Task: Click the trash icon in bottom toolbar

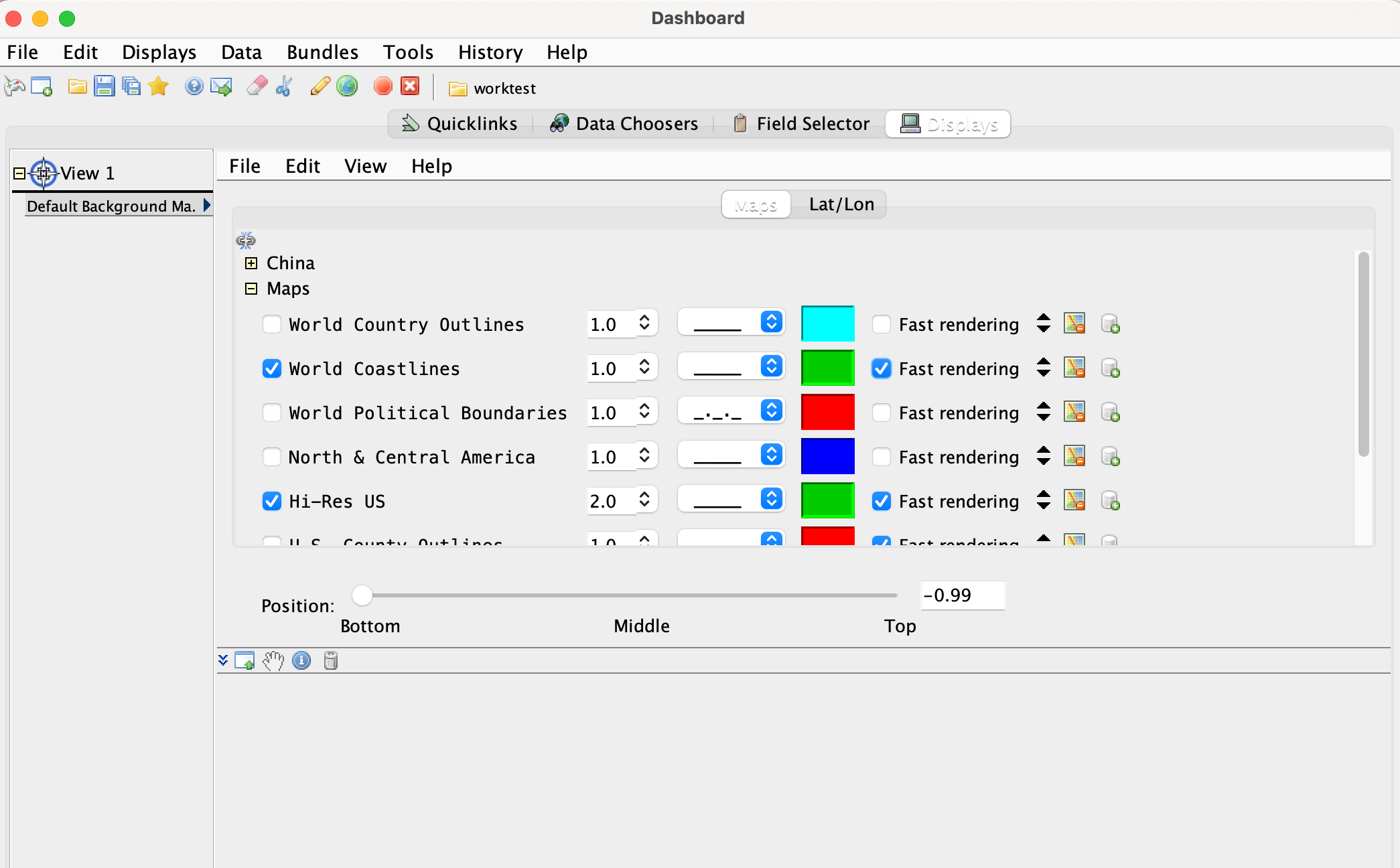Action: [x=331, y=661]
